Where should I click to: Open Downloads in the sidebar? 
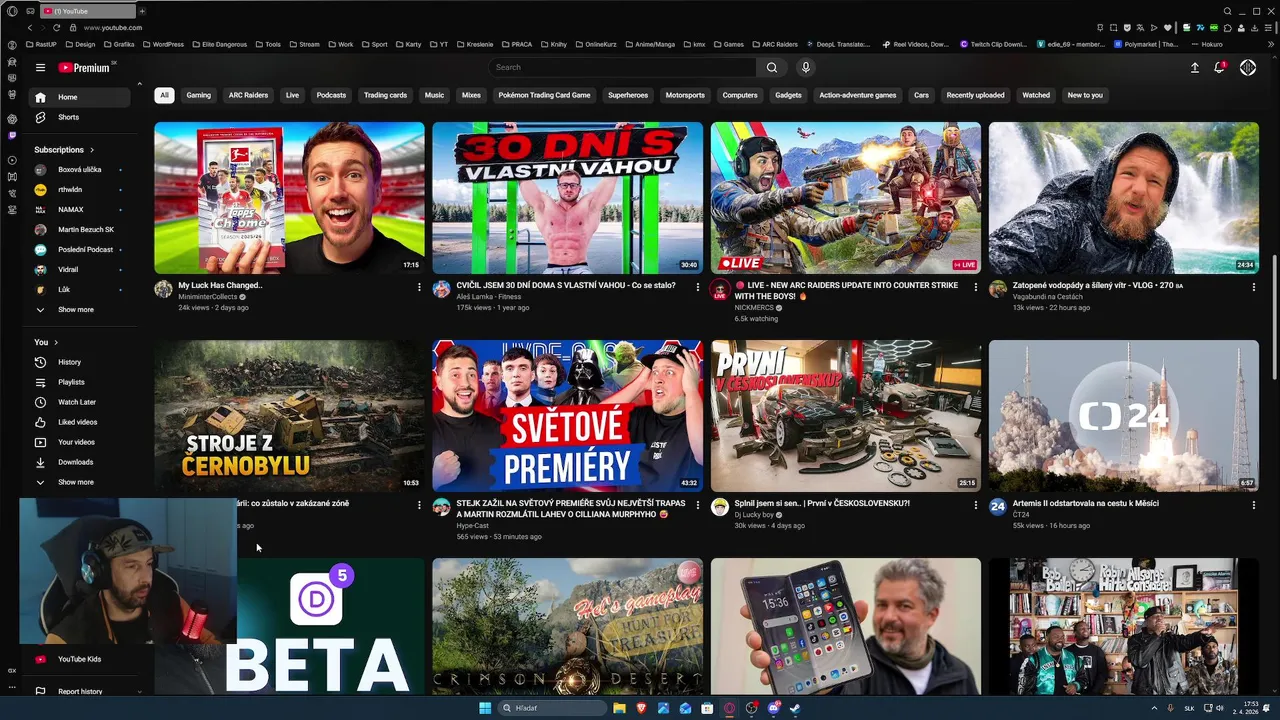[80, 462]
